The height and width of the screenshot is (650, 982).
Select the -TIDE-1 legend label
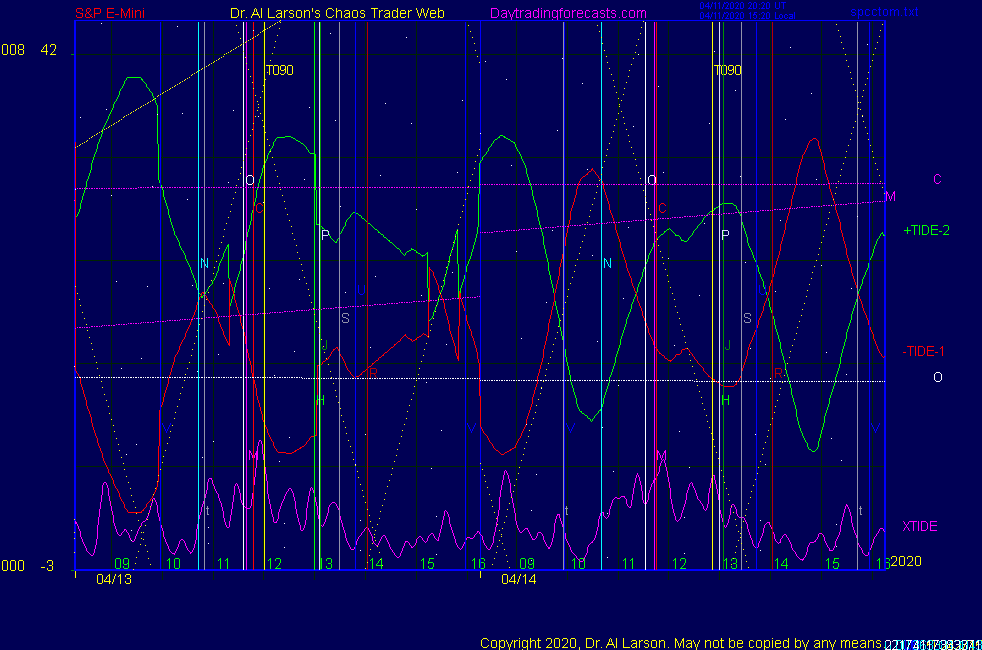[x=923, y=351]
